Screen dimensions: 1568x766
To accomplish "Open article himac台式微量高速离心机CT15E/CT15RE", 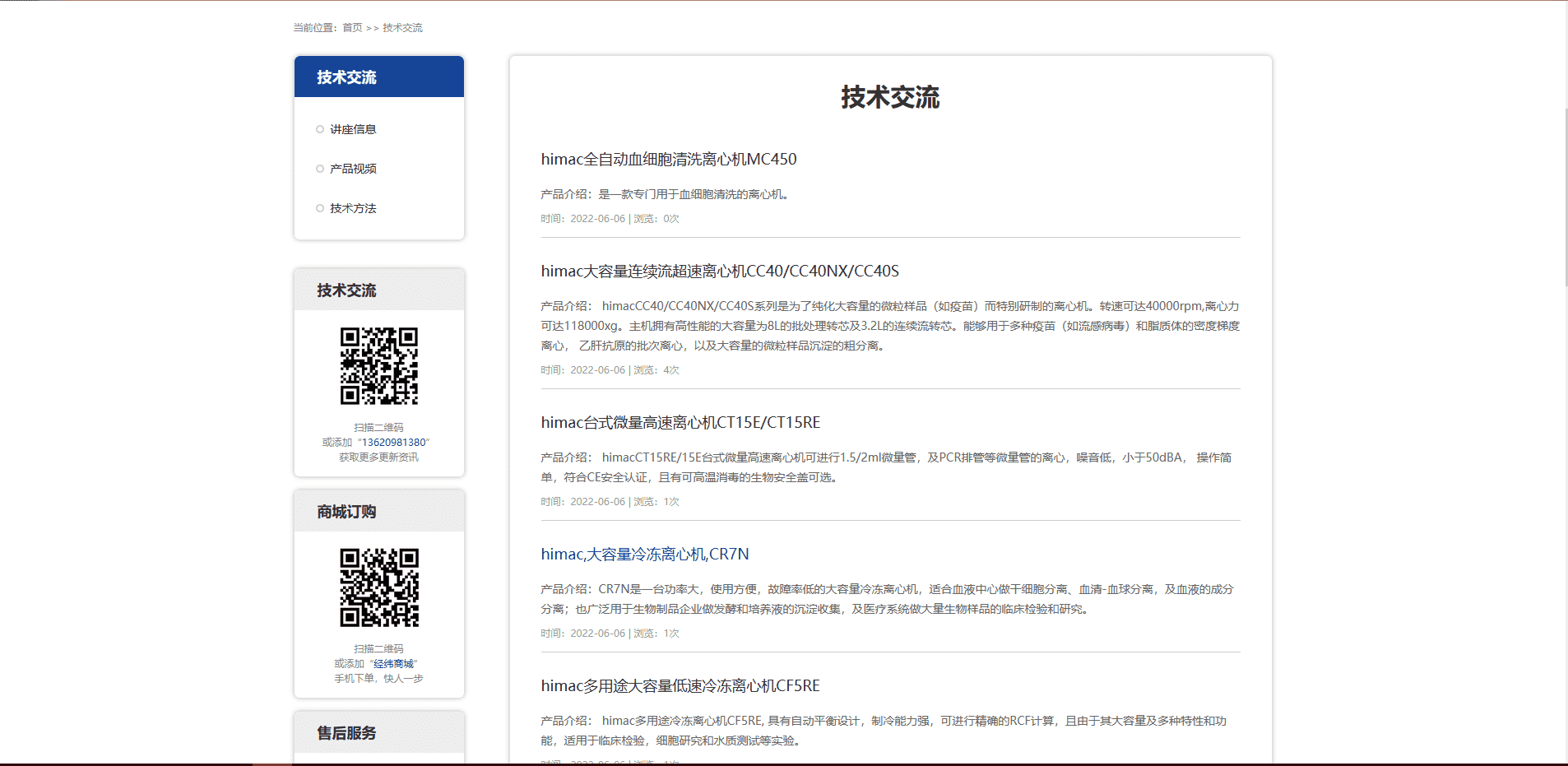I will point(680,423).
